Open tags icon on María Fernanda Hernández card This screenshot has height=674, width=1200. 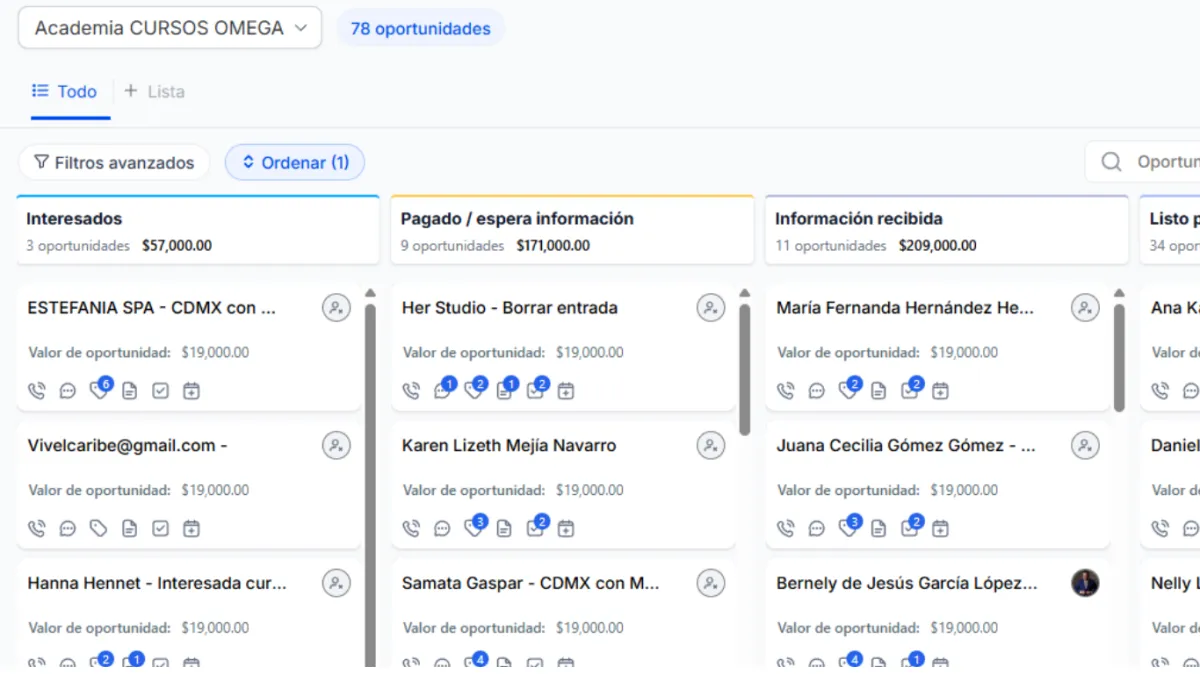tap(849, 390)
